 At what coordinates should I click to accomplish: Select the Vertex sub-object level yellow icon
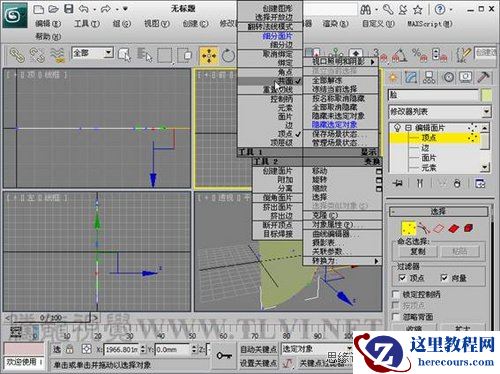click(409, 228)
